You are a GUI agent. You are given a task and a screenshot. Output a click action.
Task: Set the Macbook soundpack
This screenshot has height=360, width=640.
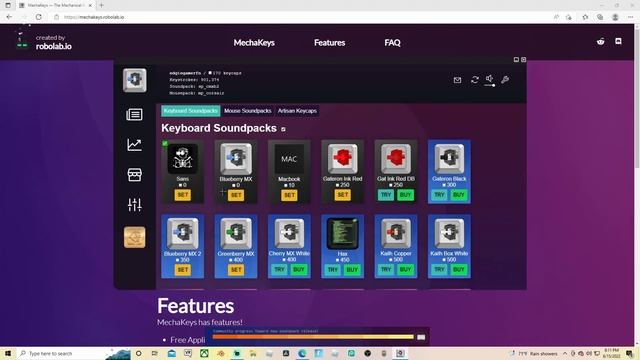pos(289,195)
